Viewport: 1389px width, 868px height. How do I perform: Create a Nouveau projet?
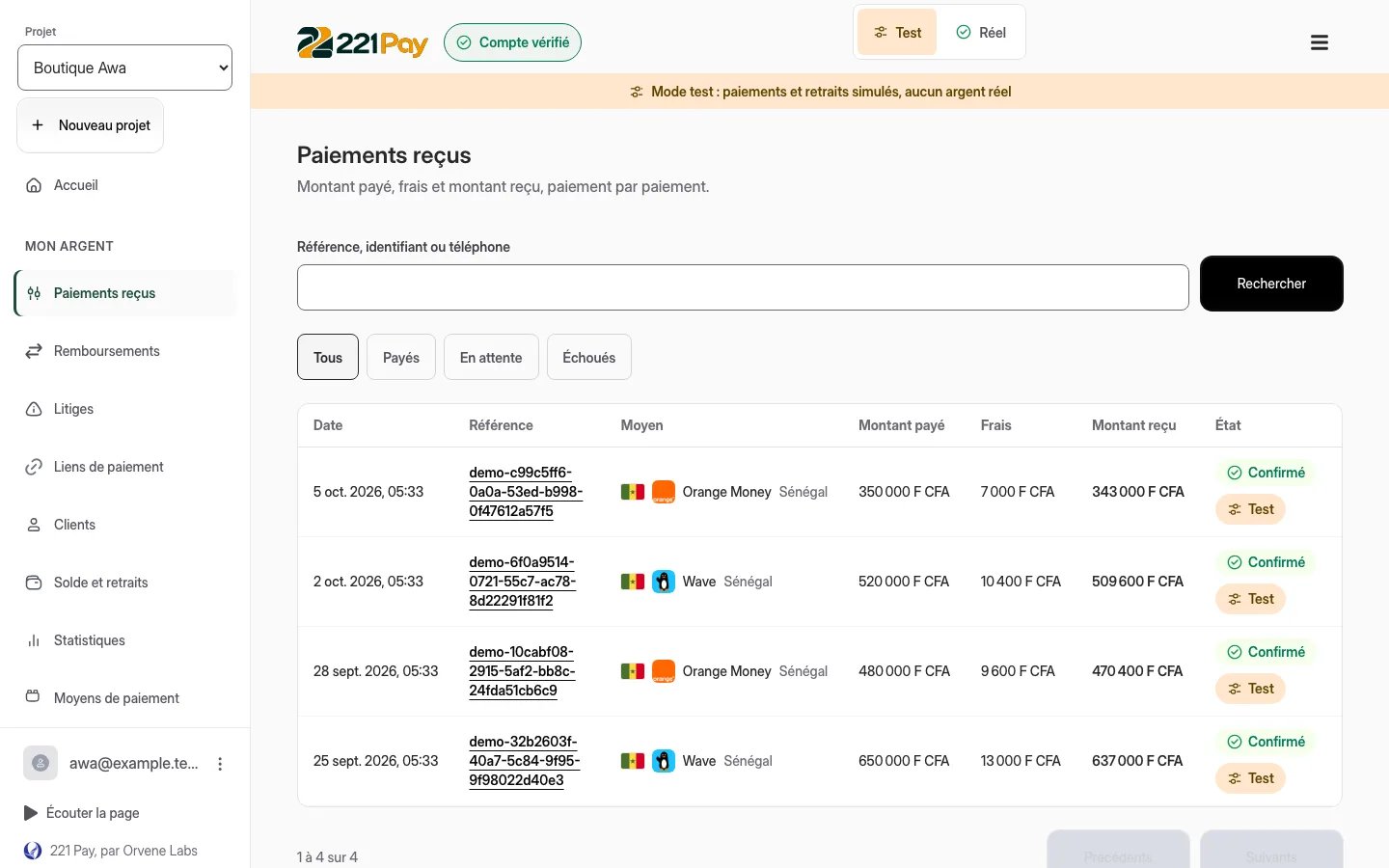coord(91,125)
